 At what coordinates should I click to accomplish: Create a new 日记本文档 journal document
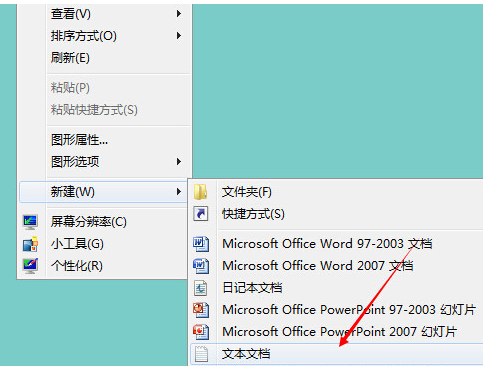(x=336, y=288)
